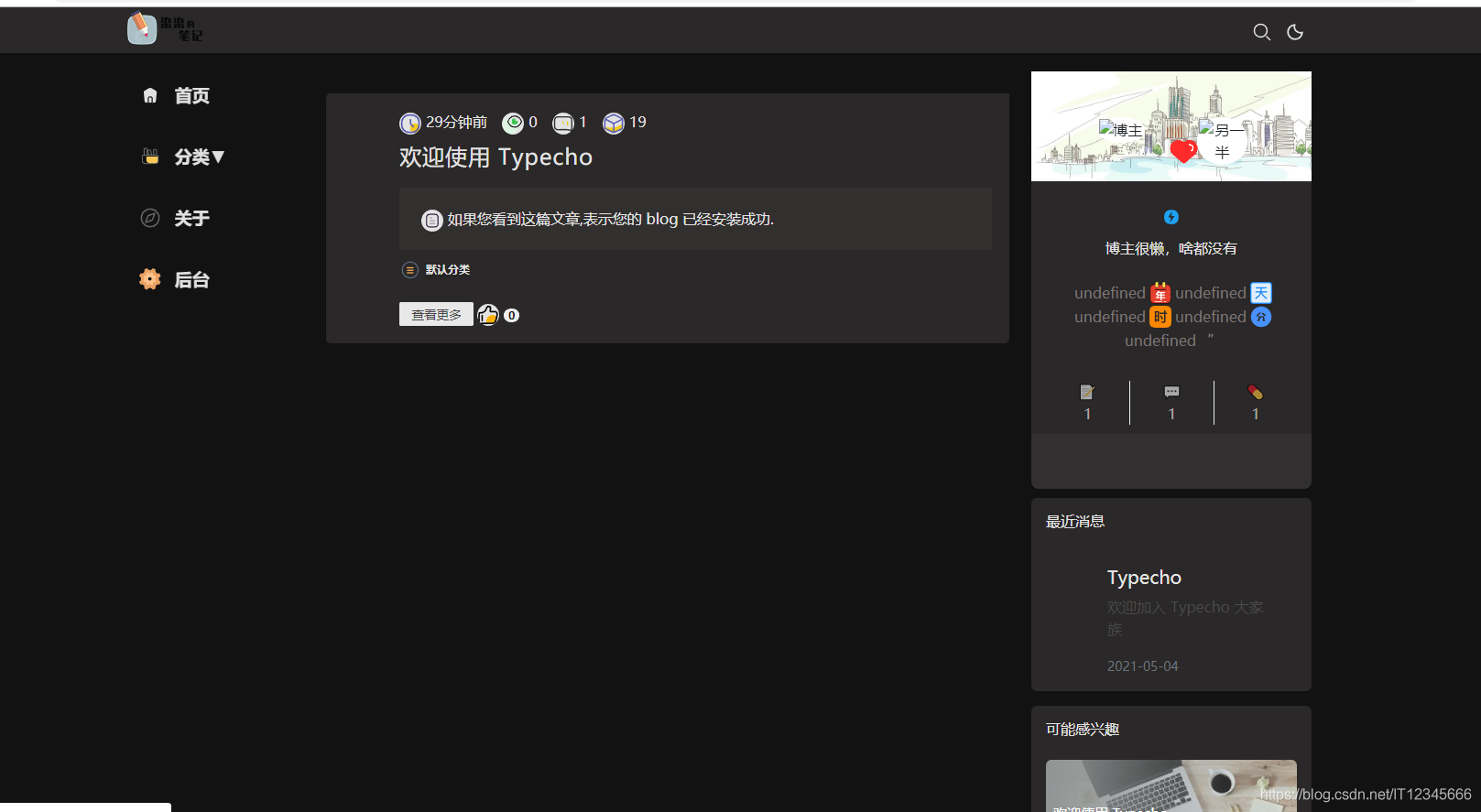This screenshot has height=812, width=1481.
Task: Click the clock icon showing 29分钟前
Action: point(410,123)
